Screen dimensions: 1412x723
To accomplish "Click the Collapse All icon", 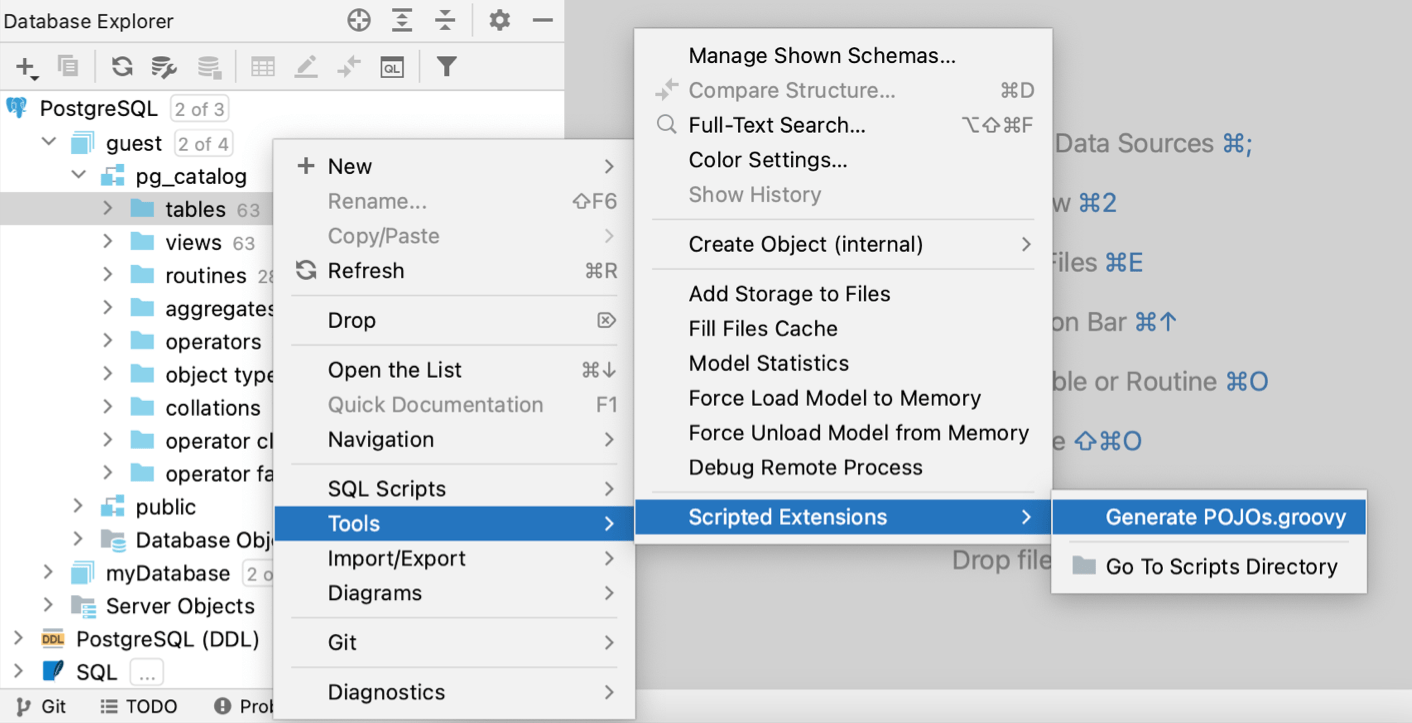I will [x=444, y=20].
